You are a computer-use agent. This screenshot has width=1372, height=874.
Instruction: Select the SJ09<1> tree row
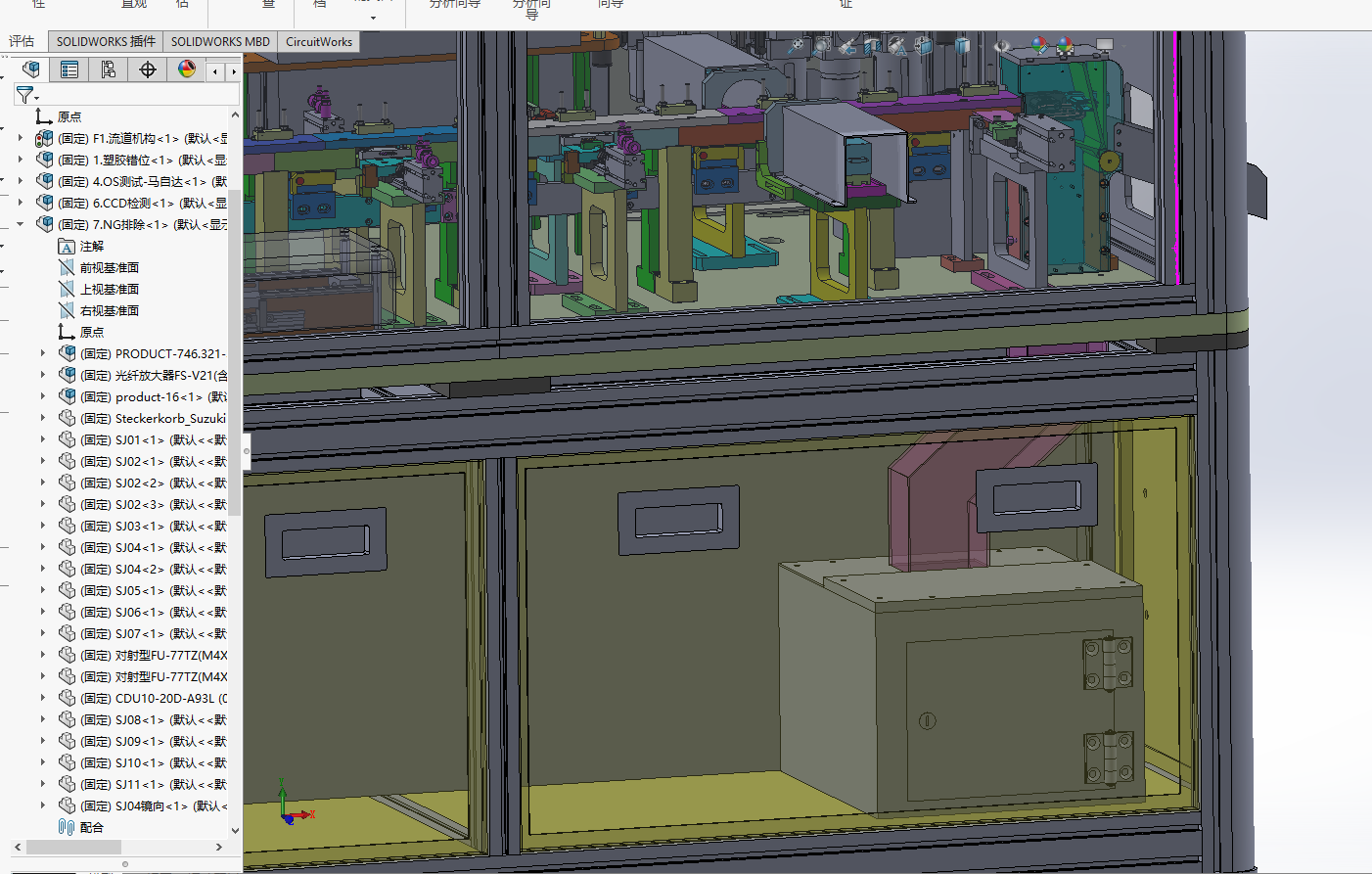click(x=143, y=741)
